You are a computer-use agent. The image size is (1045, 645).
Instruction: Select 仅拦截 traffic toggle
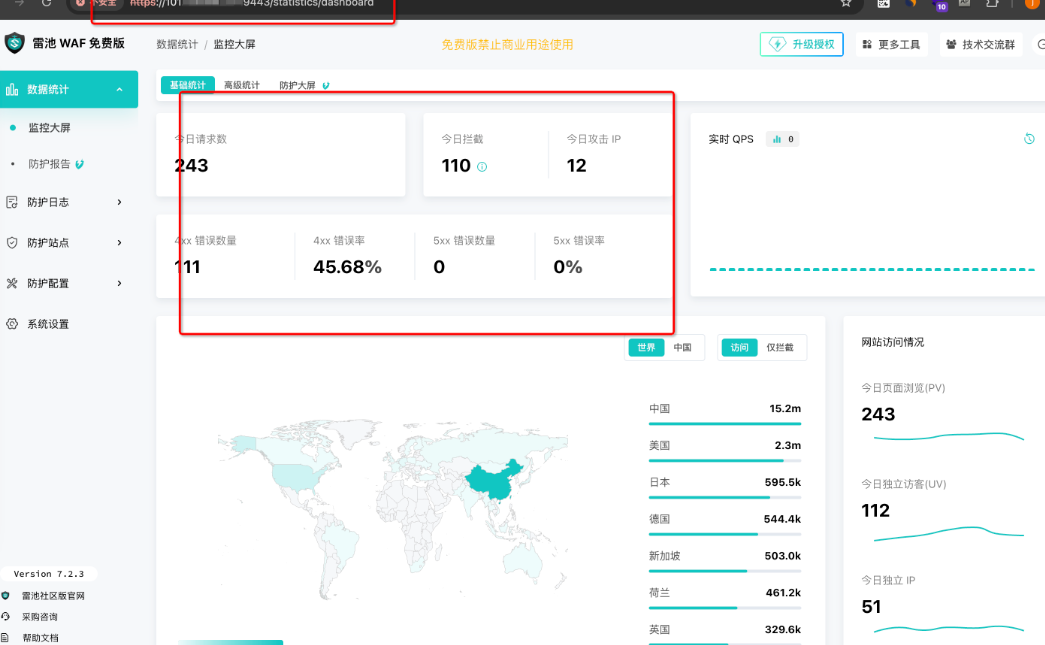[780, 347]
